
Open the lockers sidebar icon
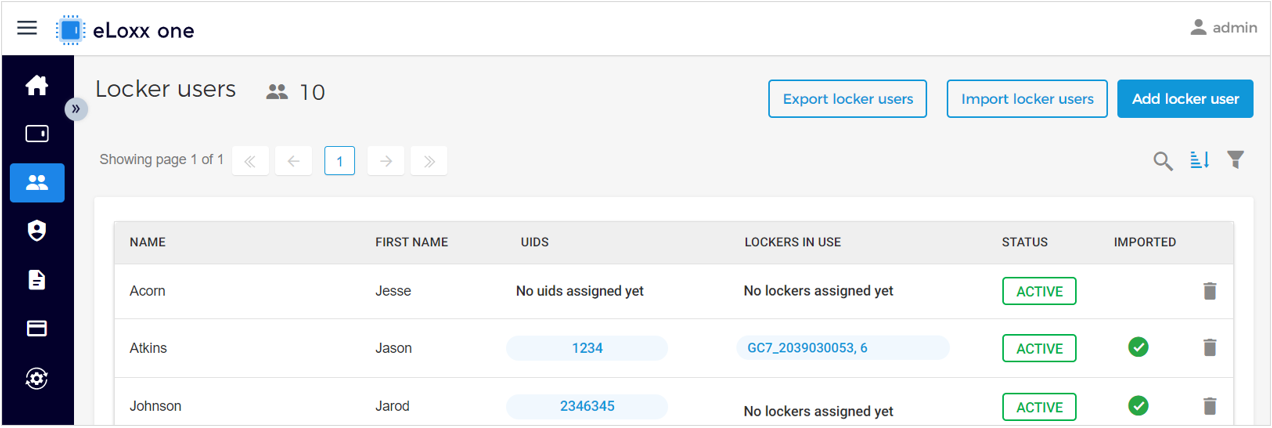[x=37, y=133]
